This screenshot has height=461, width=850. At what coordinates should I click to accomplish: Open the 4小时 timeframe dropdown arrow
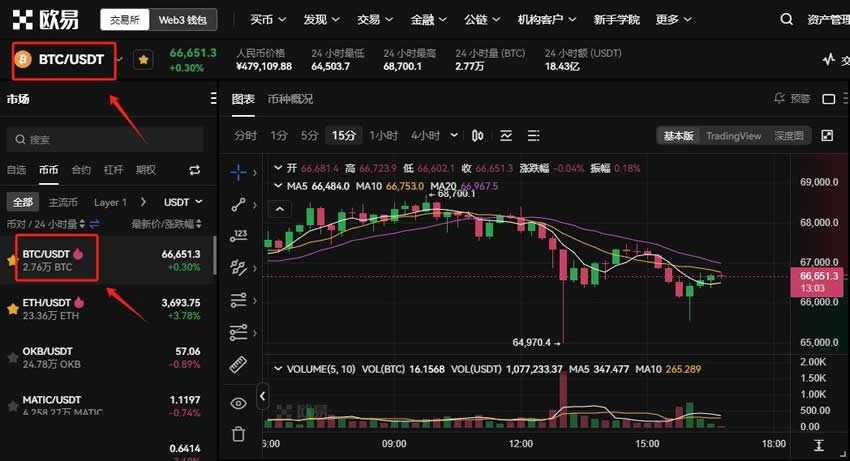click(454, 135)
